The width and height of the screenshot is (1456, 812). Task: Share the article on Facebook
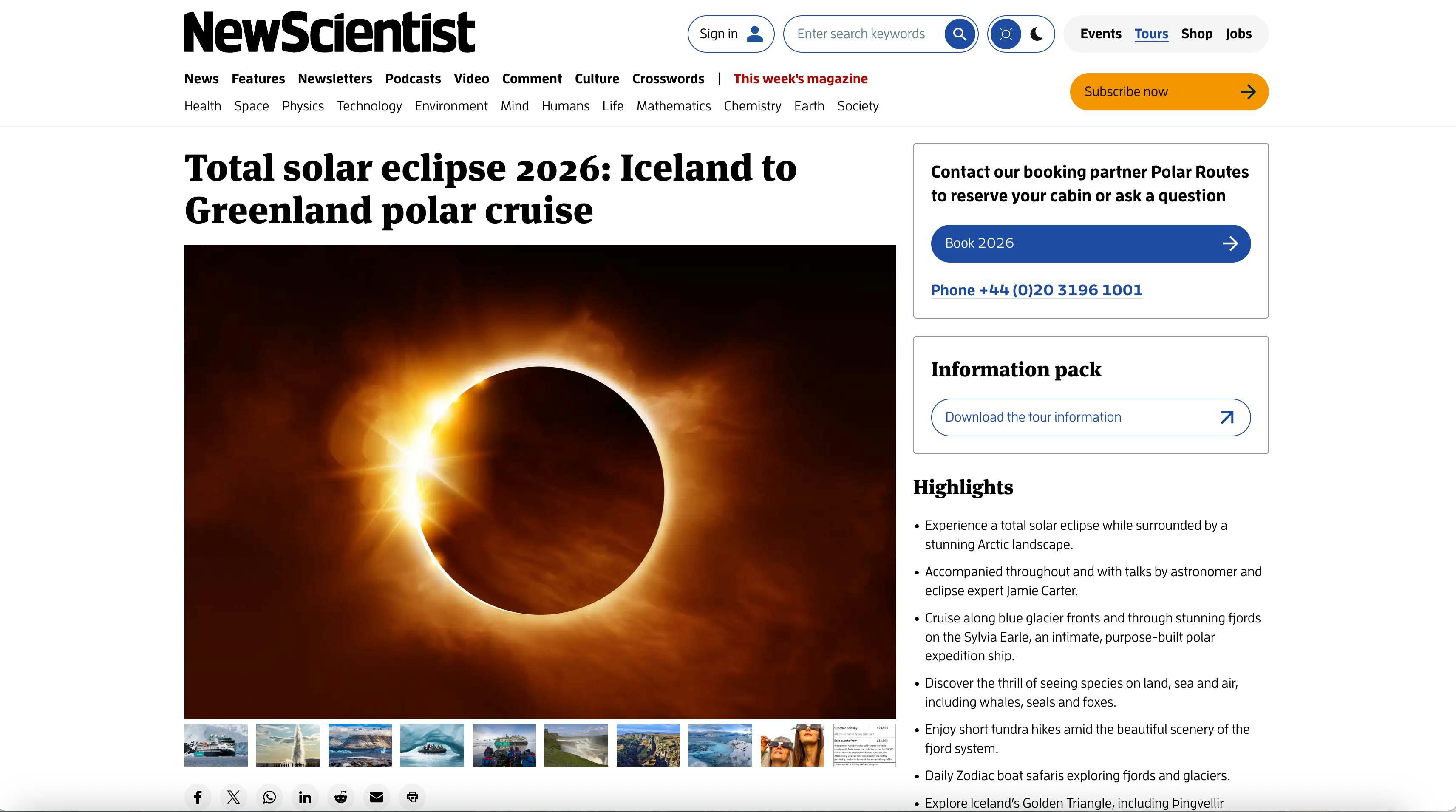(197, 797)
